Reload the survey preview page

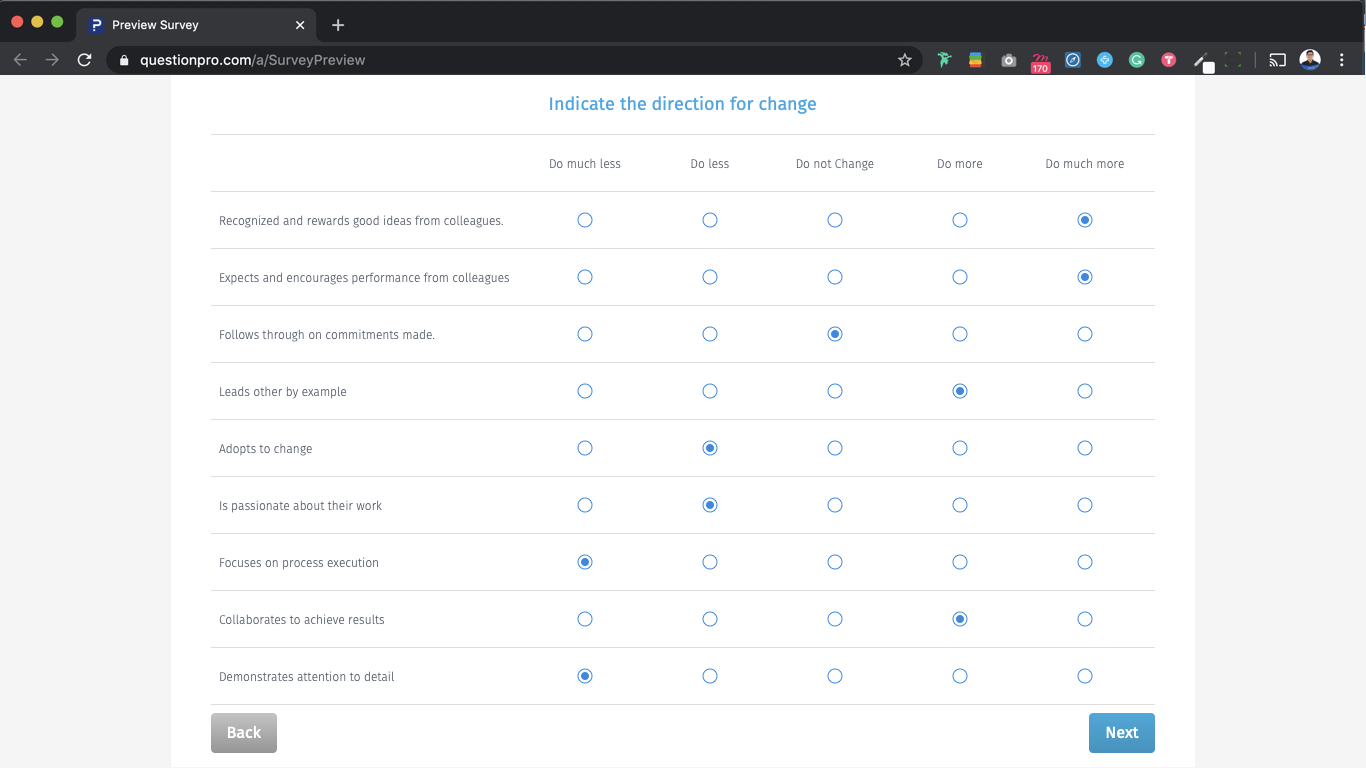click(x=84, y=60)
